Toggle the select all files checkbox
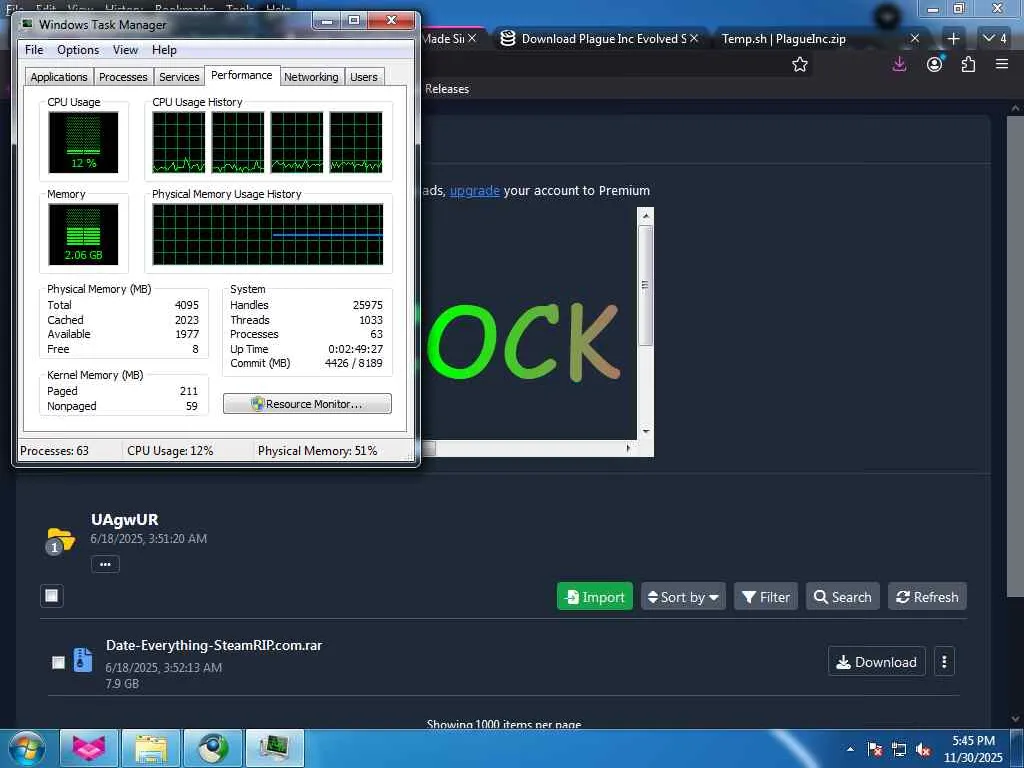 [x=52, y=596]
